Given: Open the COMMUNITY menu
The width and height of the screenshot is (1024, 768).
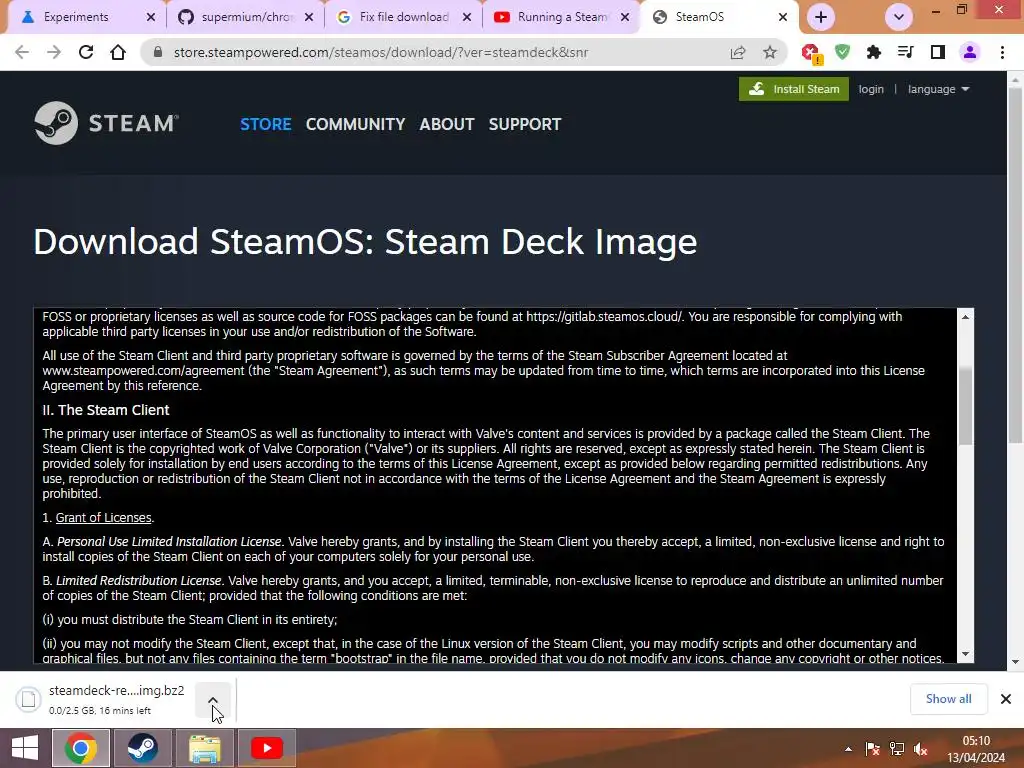Looking at the screenshot, I should pos(355,124).
